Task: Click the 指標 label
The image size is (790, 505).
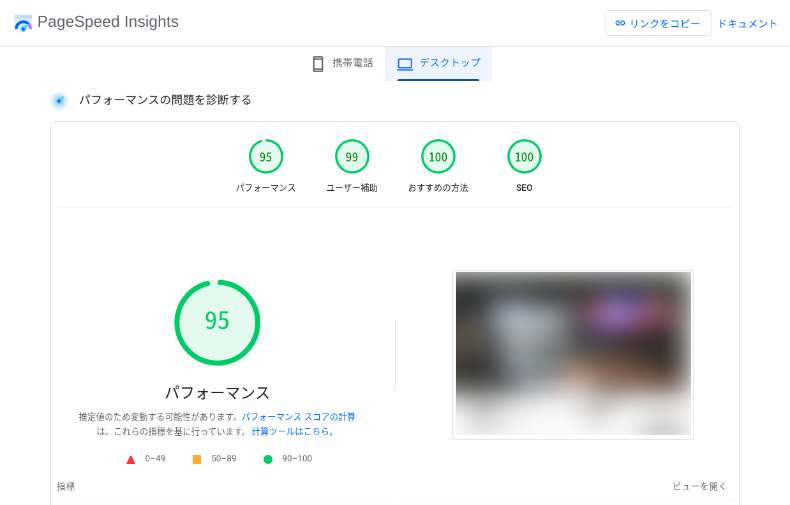Action: point(66,486)
